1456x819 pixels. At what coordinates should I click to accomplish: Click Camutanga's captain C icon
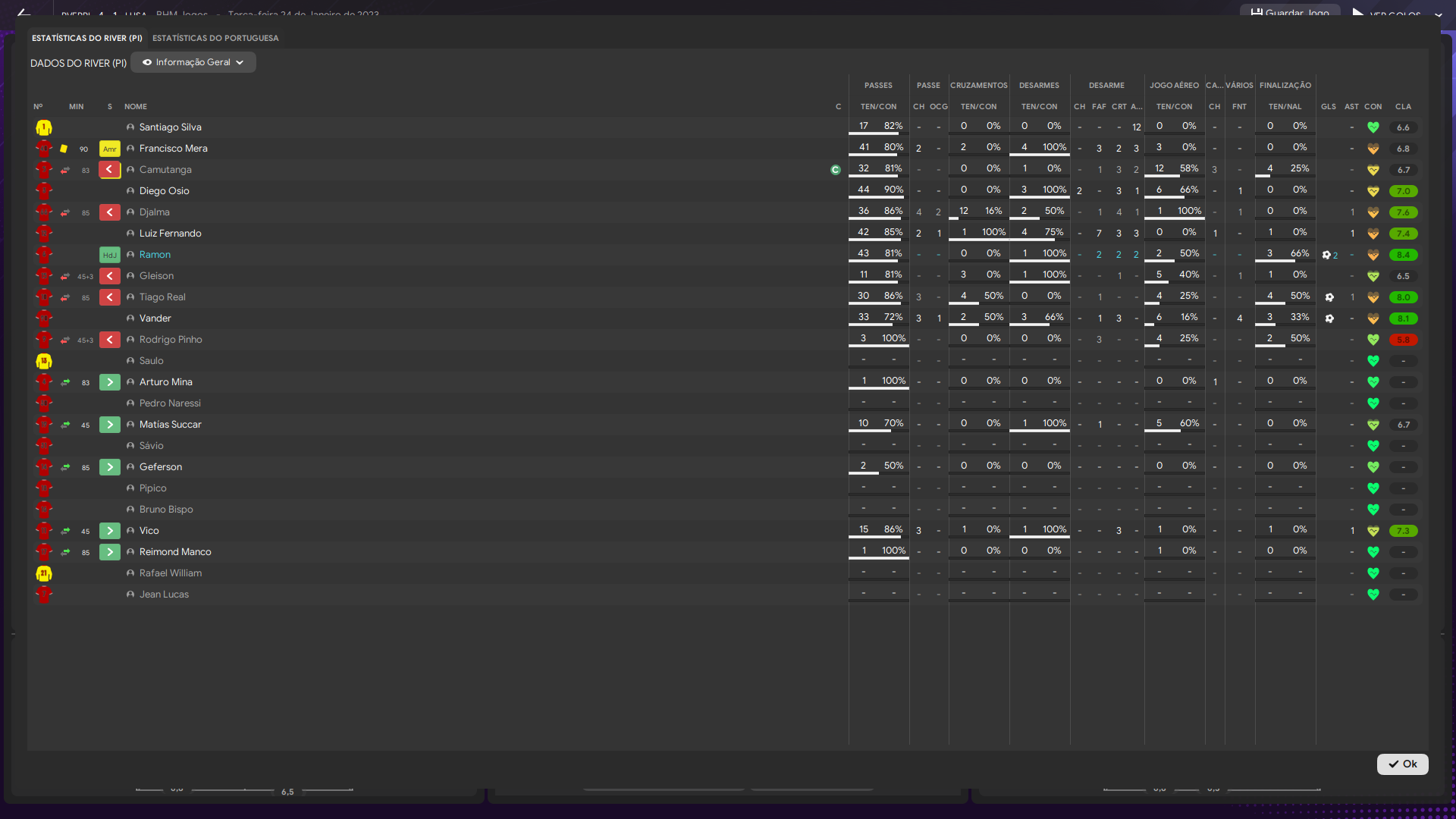coord(836,170)
